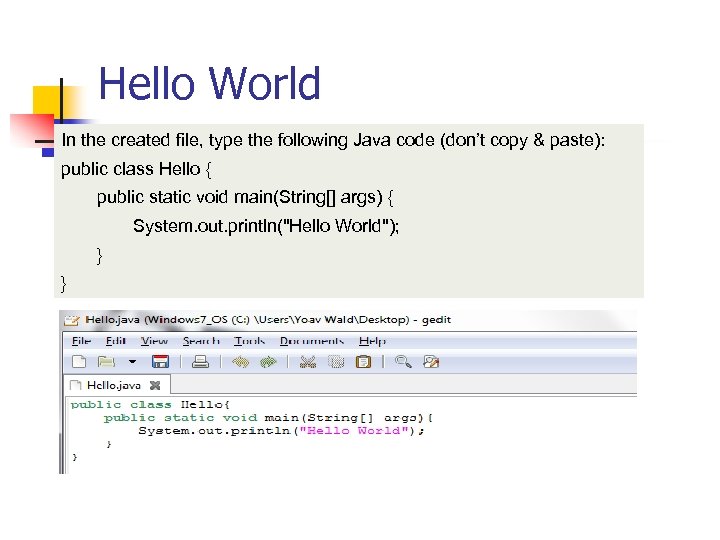Click the Paste clipboard icon
The image size is (720, 540).
(363, 362)
